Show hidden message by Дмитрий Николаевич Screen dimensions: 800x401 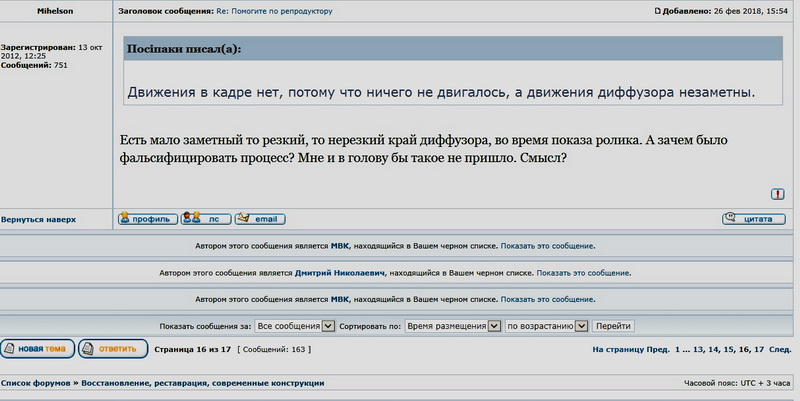(583, 273)
